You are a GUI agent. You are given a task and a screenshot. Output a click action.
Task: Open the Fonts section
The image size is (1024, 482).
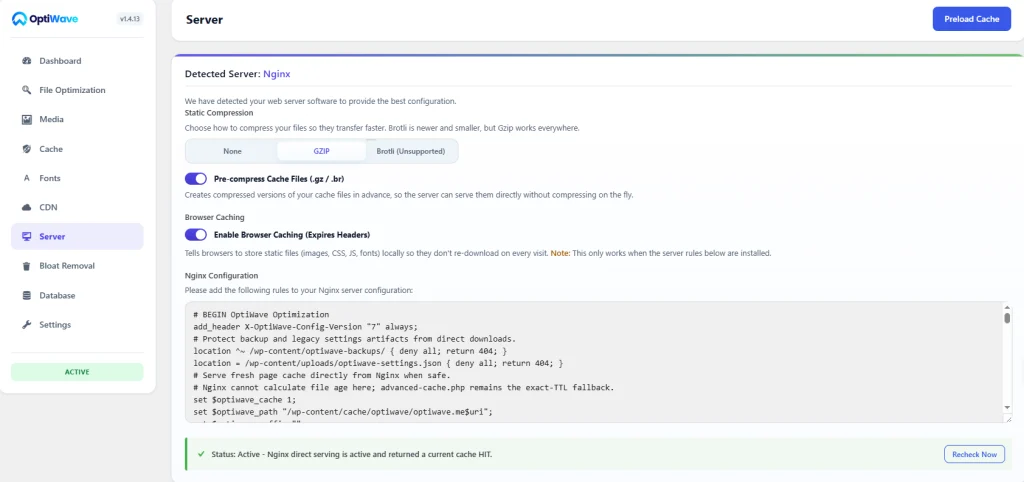[77, 178]
